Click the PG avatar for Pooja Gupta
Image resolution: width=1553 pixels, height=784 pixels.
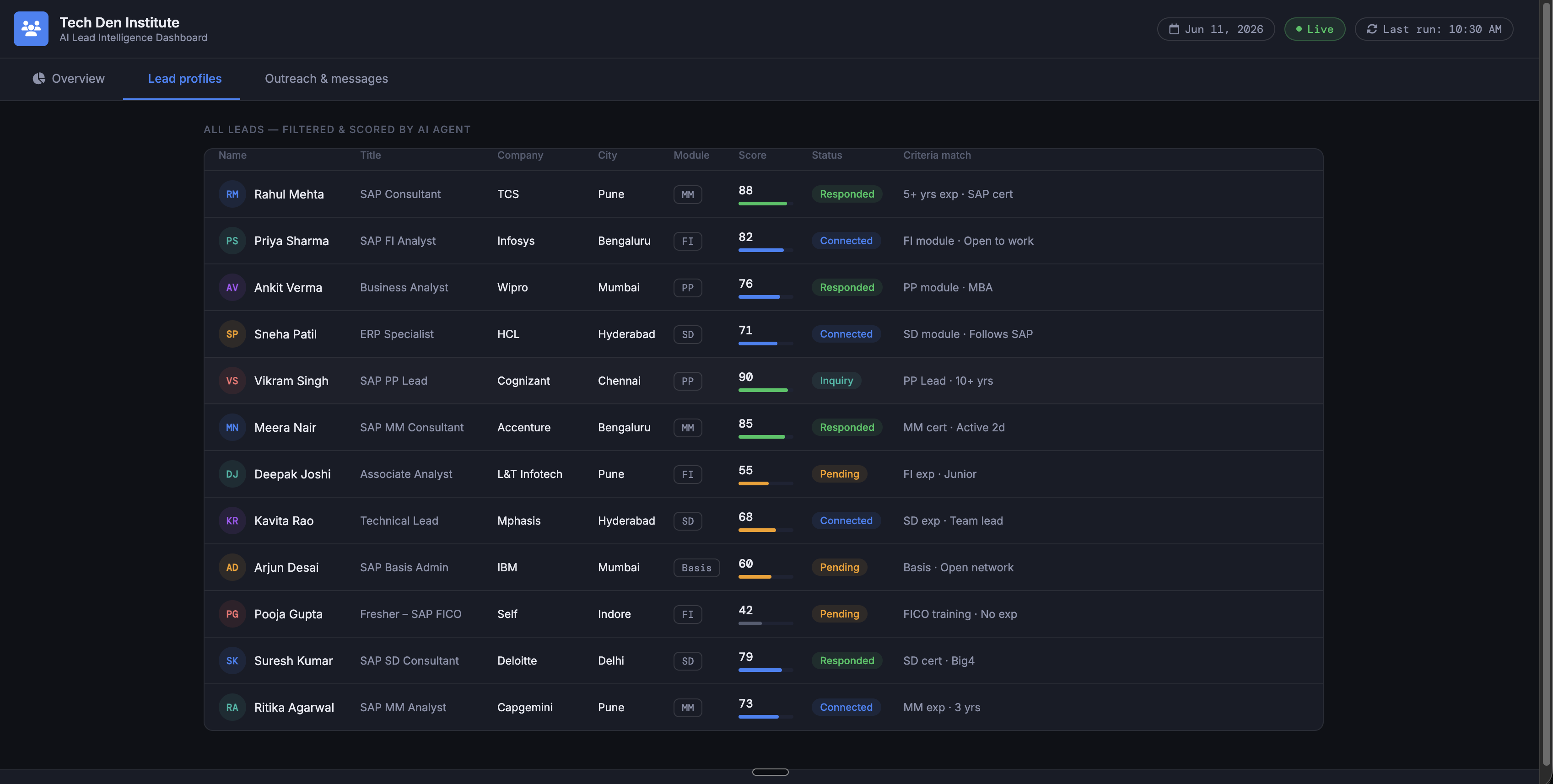tap(232, 614)
